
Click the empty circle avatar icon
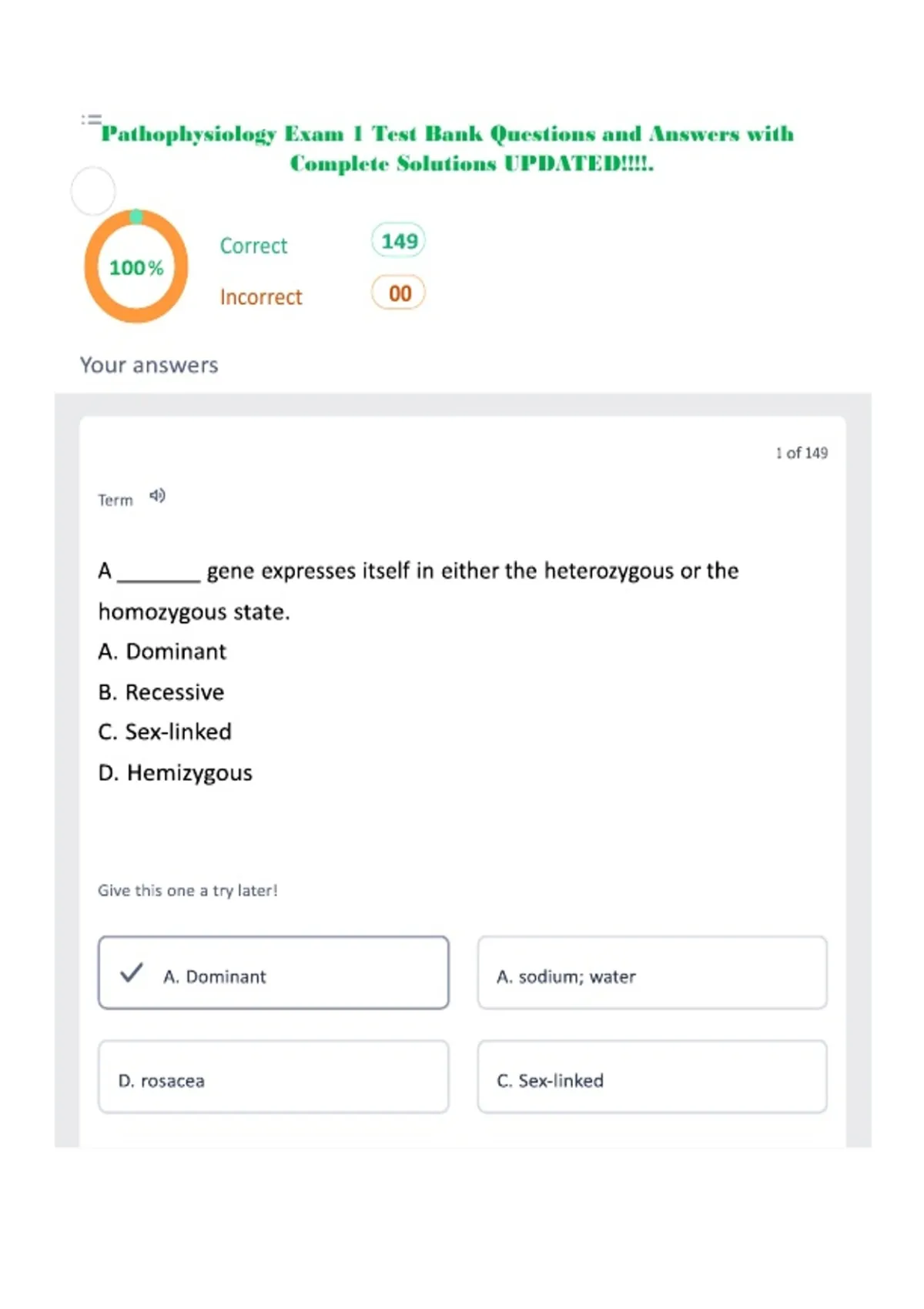(93, 190)
